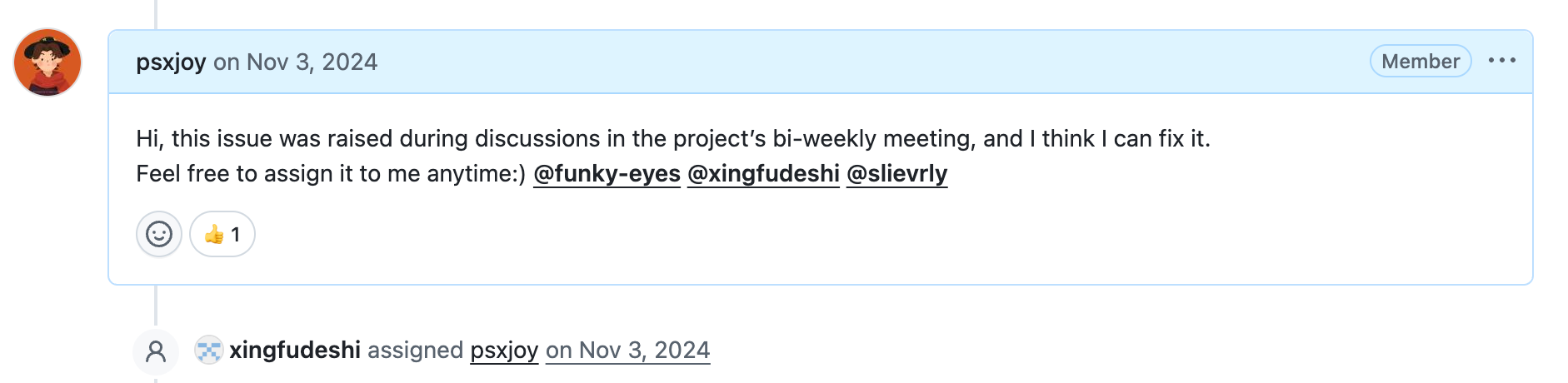The height and width of the screenshot is (383, 1568).
Task: Open the comment options three-dot menu
Action: (x=1501, y=61)
